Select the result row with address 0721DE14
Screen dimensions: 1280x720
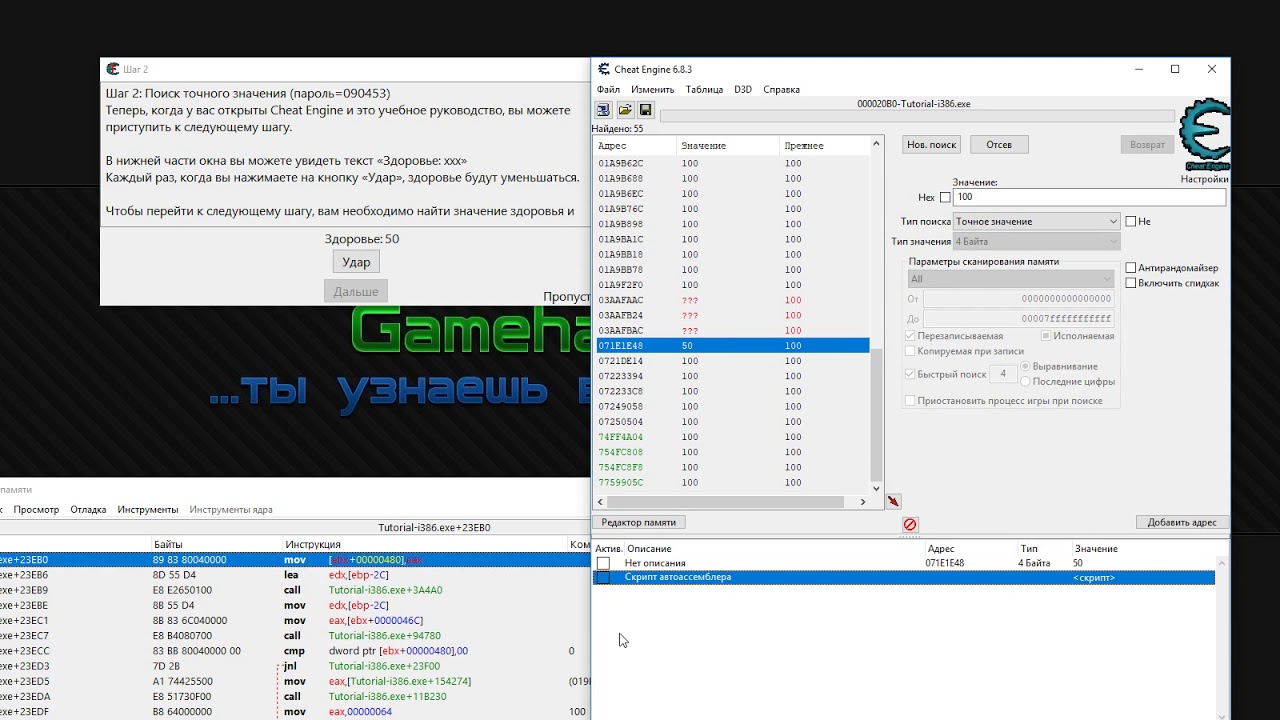click(x=732, y=361)
